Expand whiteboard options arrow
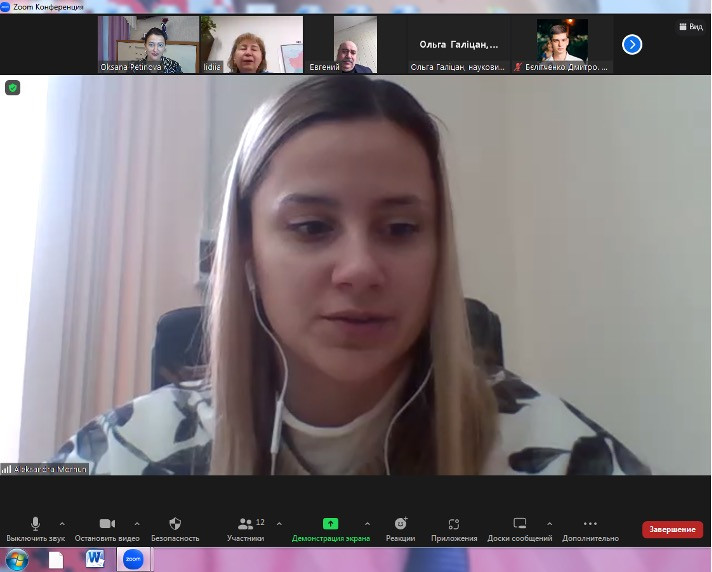Screen dimensions: 712x572 tap(549, 524)
